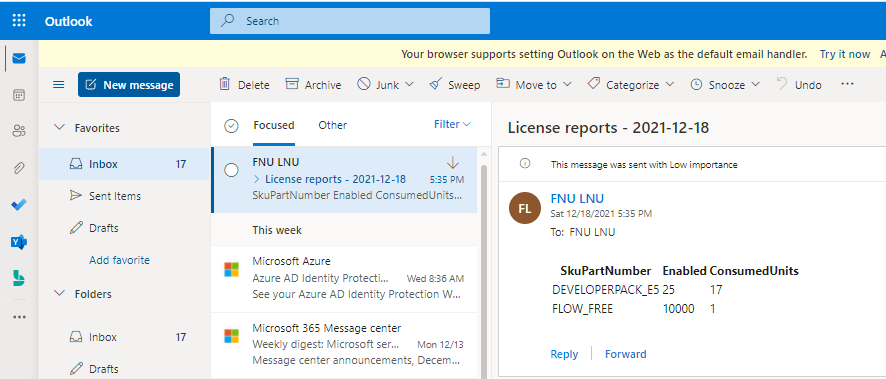Open People contacts icon
The width and height of the screenshot is (886, 379).
coord(19,131)
